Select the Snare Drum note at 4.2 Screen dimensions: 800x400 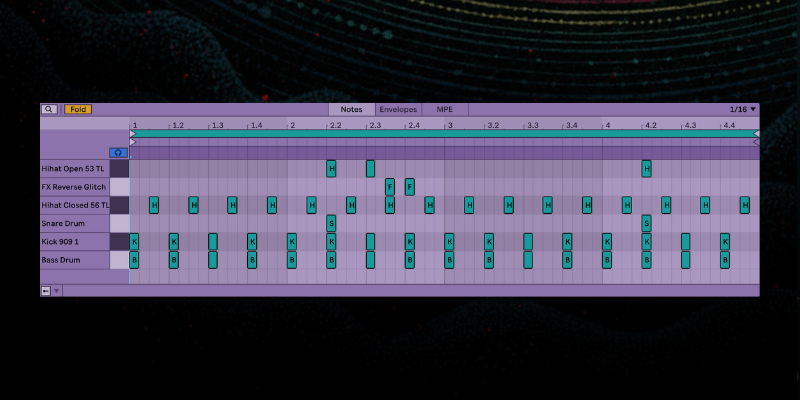(x=647, y=223)
